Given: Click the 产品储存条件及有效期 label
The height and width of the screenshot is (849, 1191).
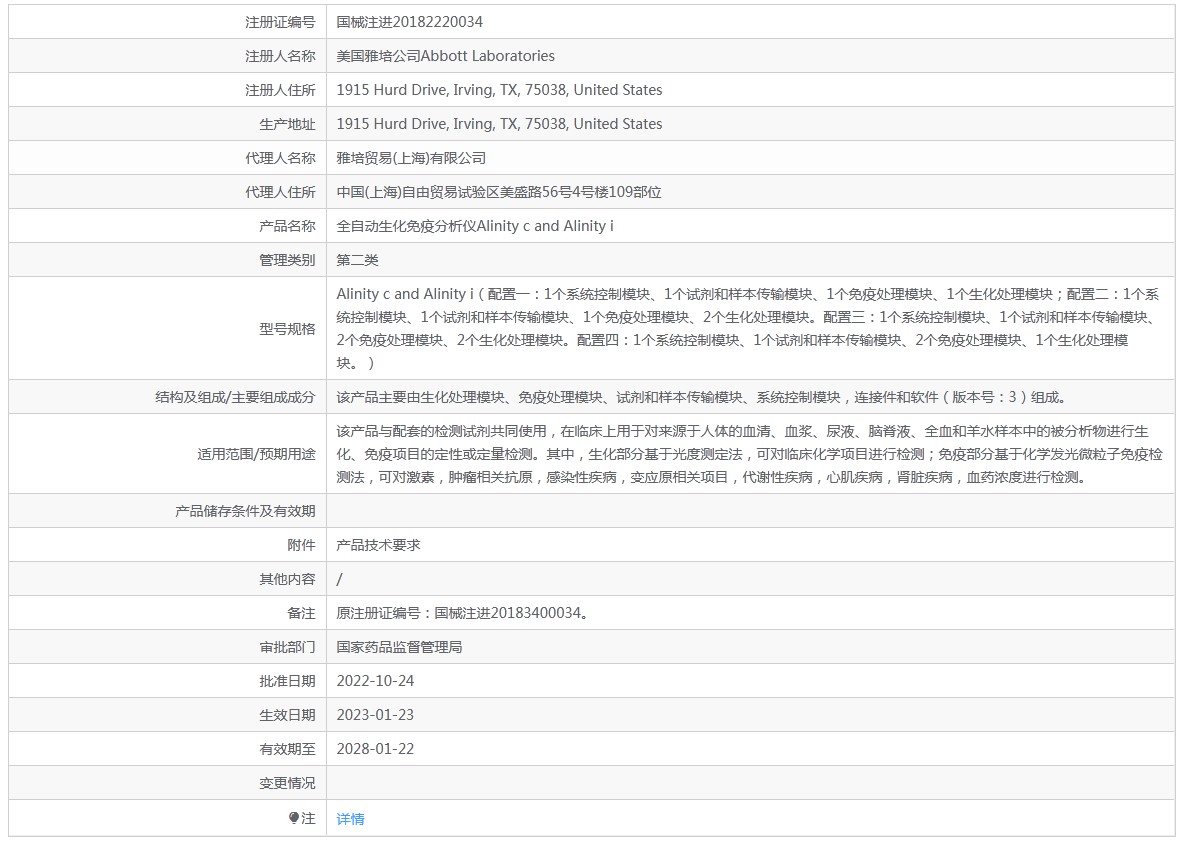Looking at the screenshot, I should tap(245, 511).
